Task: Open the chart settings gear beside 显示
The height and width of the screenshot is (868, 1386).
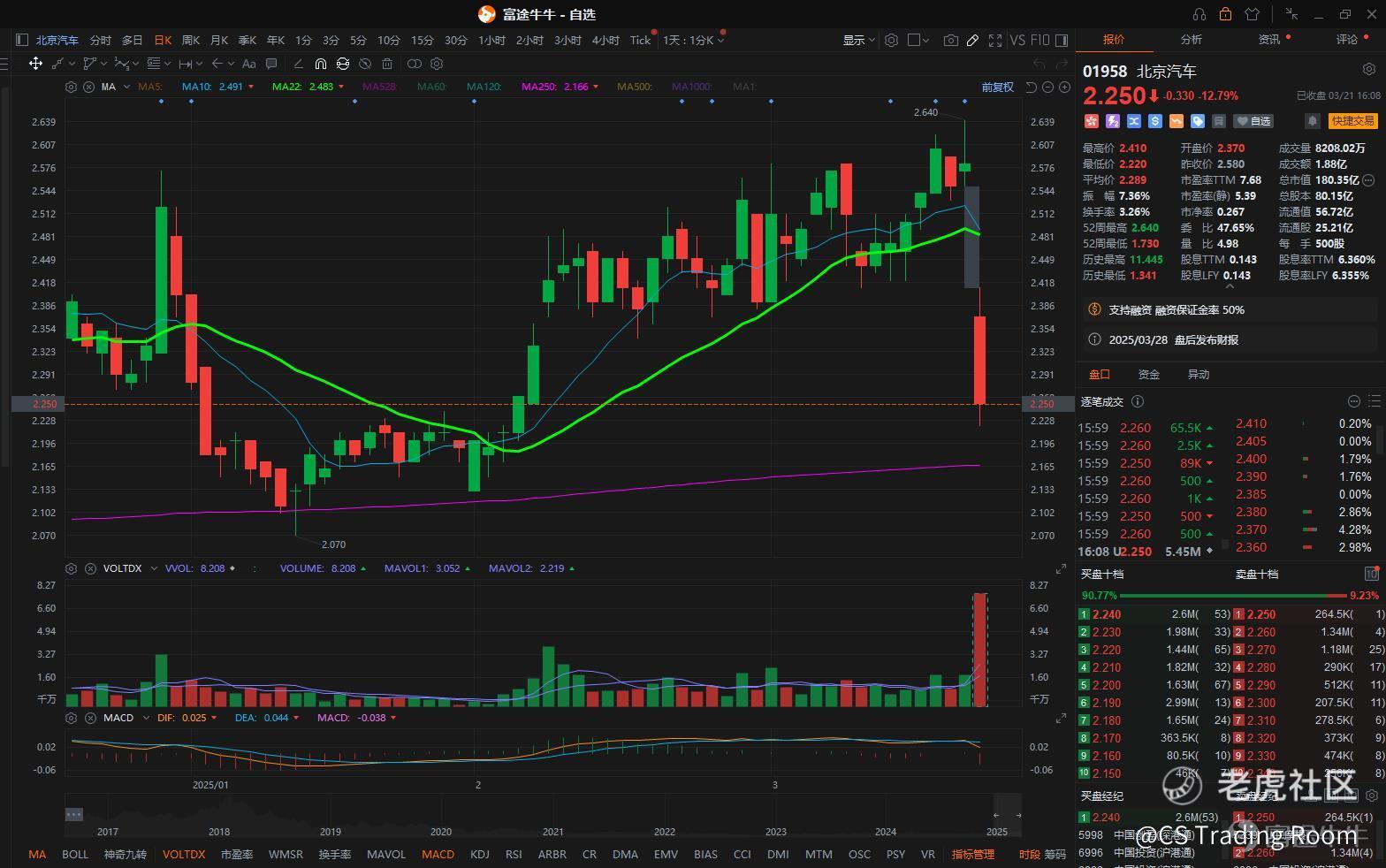Action: (x=891, y=40)
